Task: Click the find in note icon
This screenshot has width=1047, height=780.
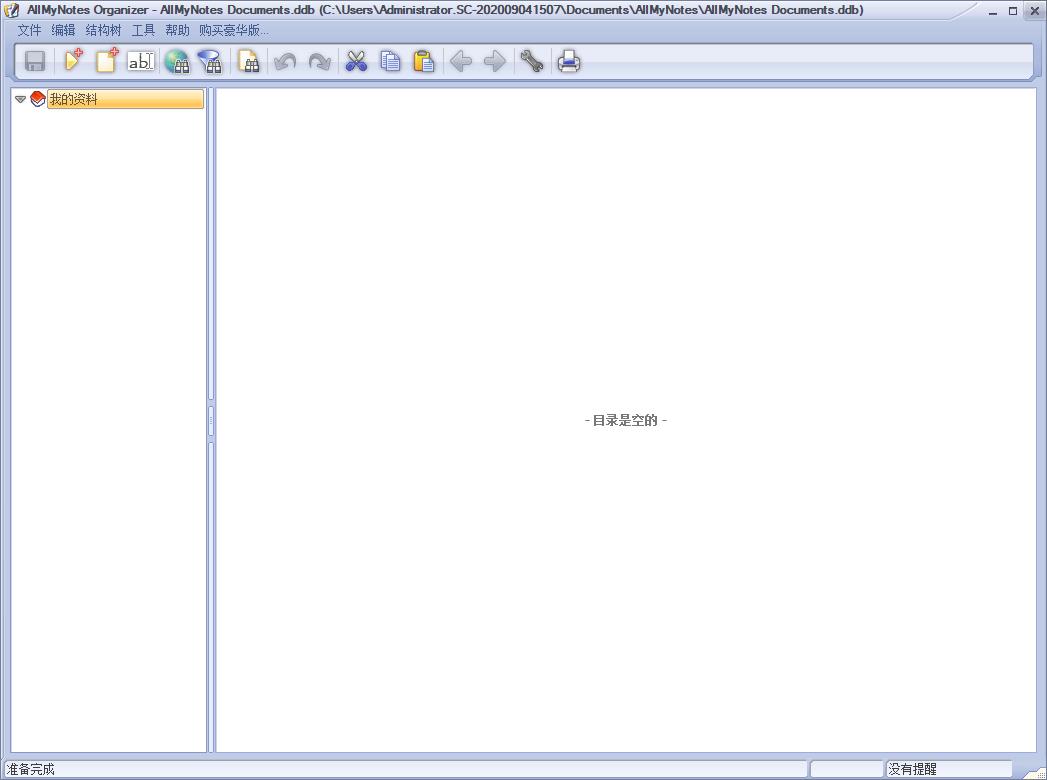Action: pyautogui.click(x=249, y=62)
